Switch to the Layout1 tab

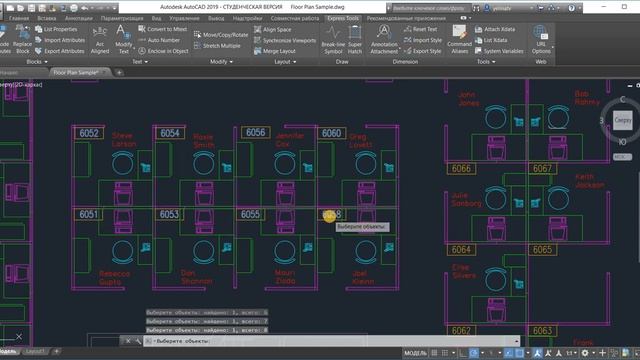36,351
